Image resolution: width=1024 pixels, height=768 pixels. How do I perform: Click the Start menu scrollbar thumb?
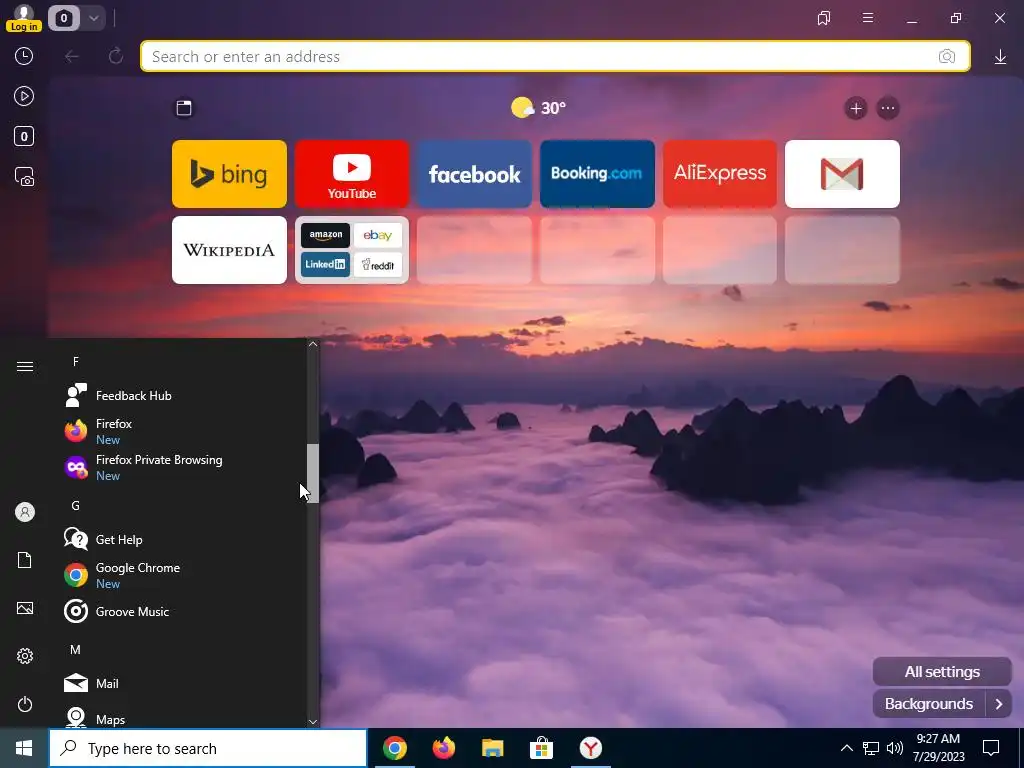point(313,473)
